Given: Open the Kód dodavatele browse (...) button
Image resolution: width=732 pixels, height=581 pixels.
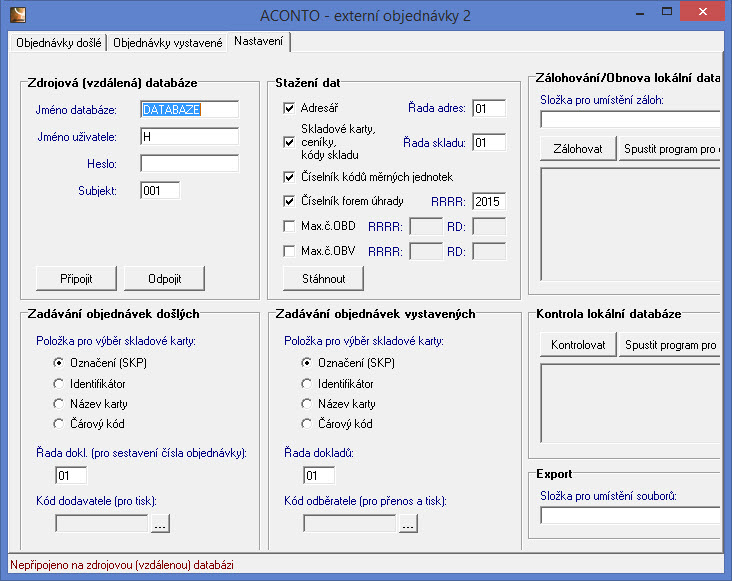Looking at the screenshot, I should (x=160, y=524).
